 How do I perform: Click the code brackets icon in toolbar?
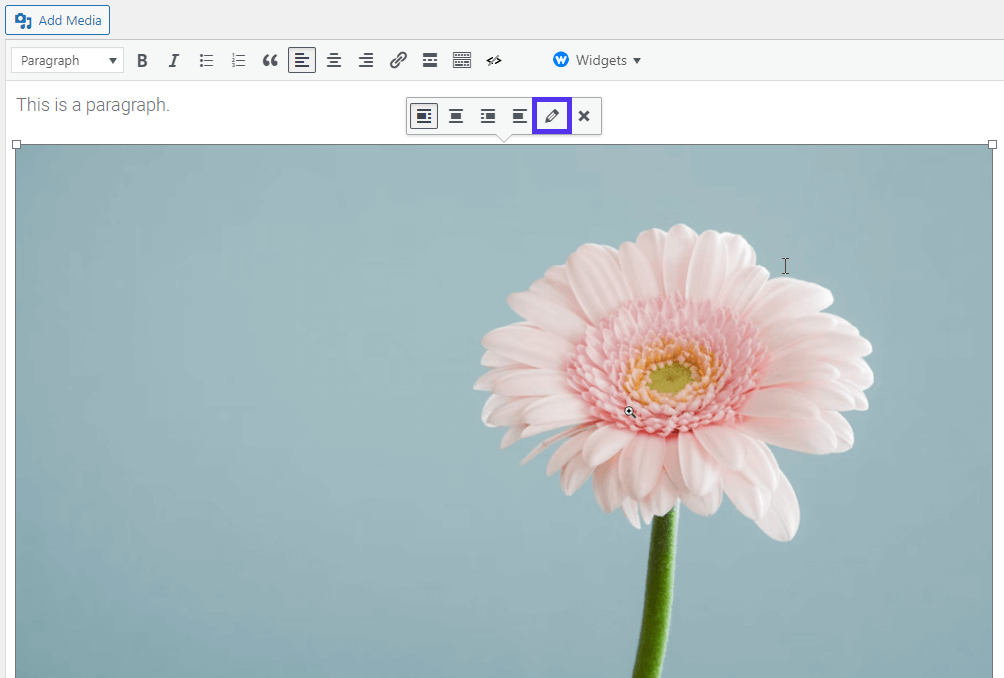coord(494,60)
